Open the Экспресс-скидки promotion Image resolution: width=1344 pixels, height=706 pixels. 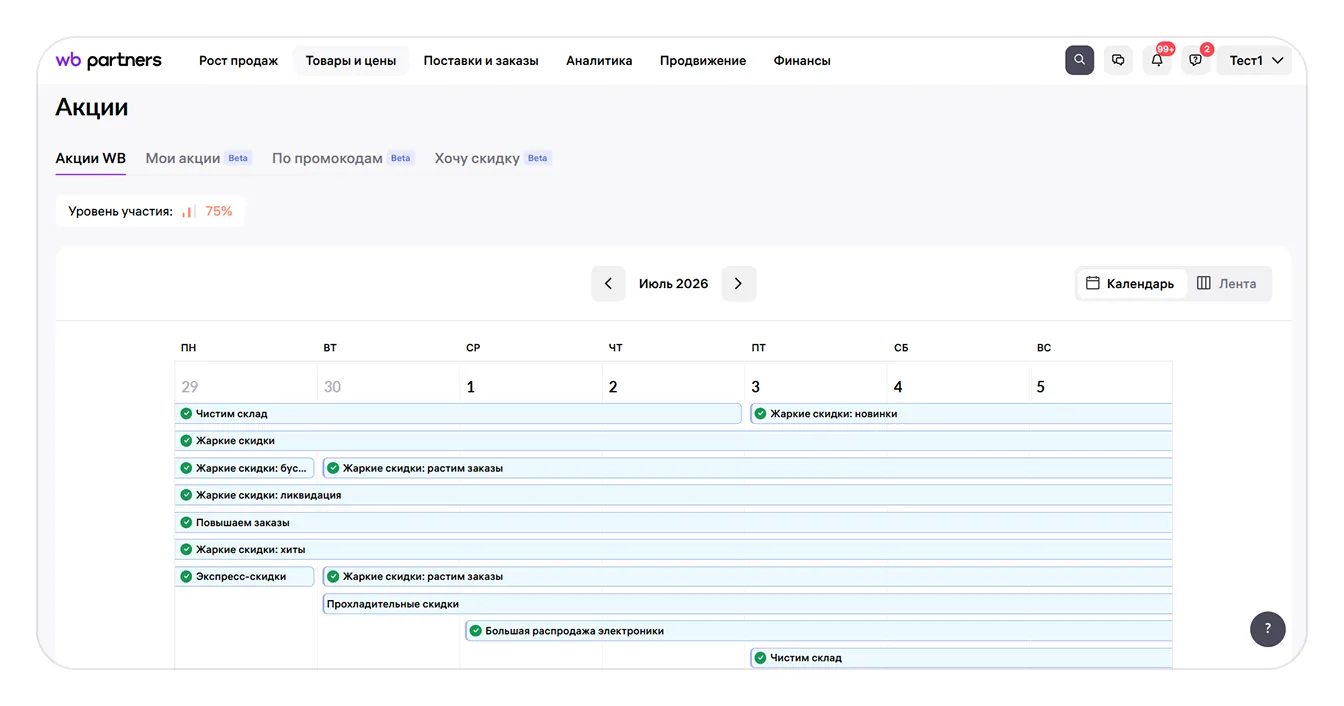245,576
